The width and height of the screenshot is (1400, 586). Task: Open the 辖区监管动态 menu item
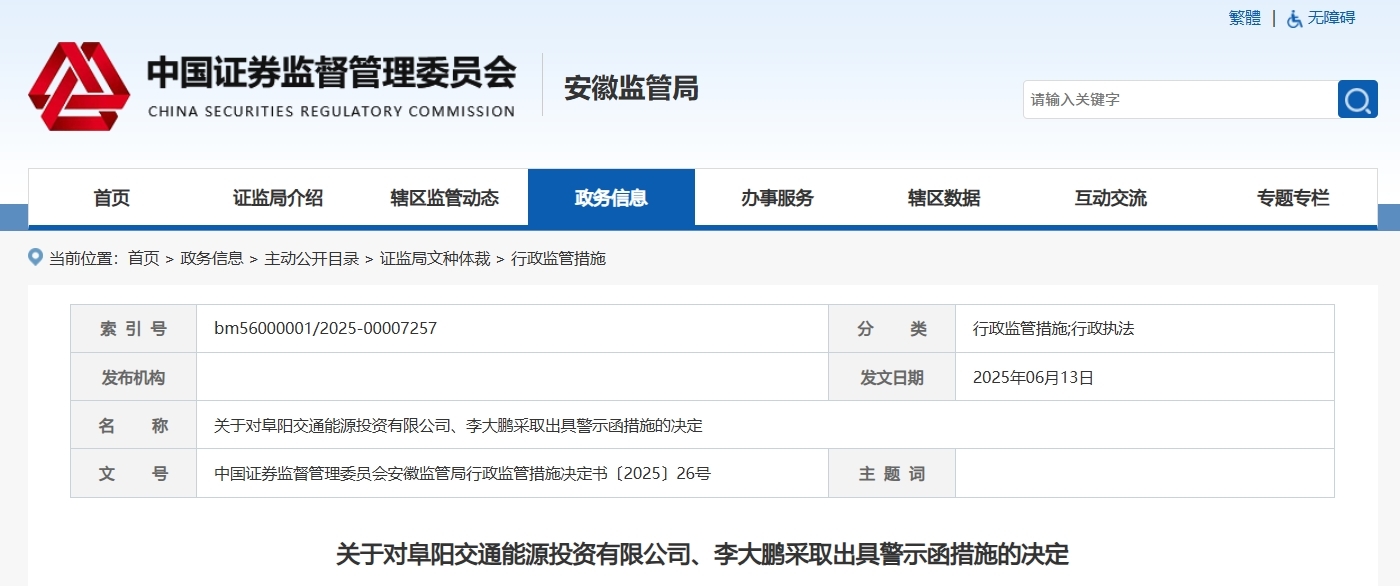click(444, 198)
